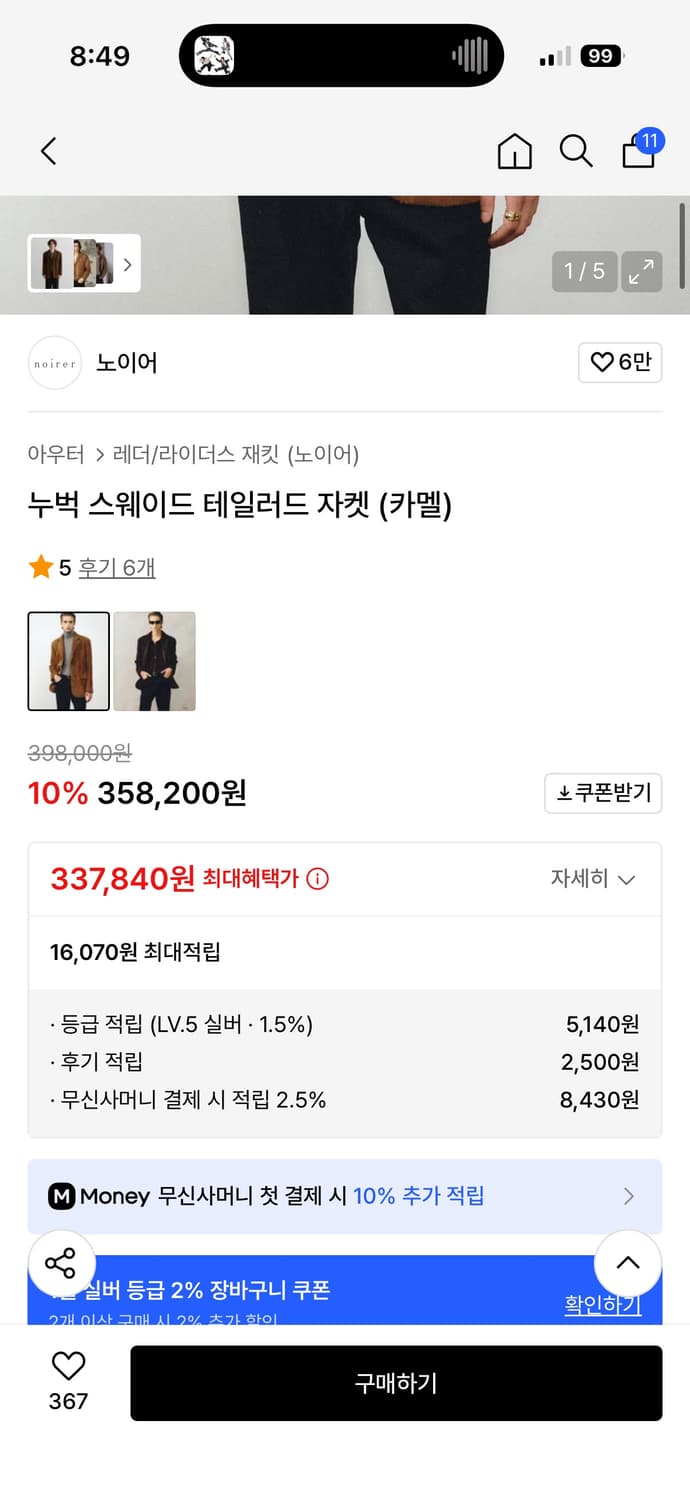Expand the product image to fullscreen
The image size is (690, 1500).
641,271
